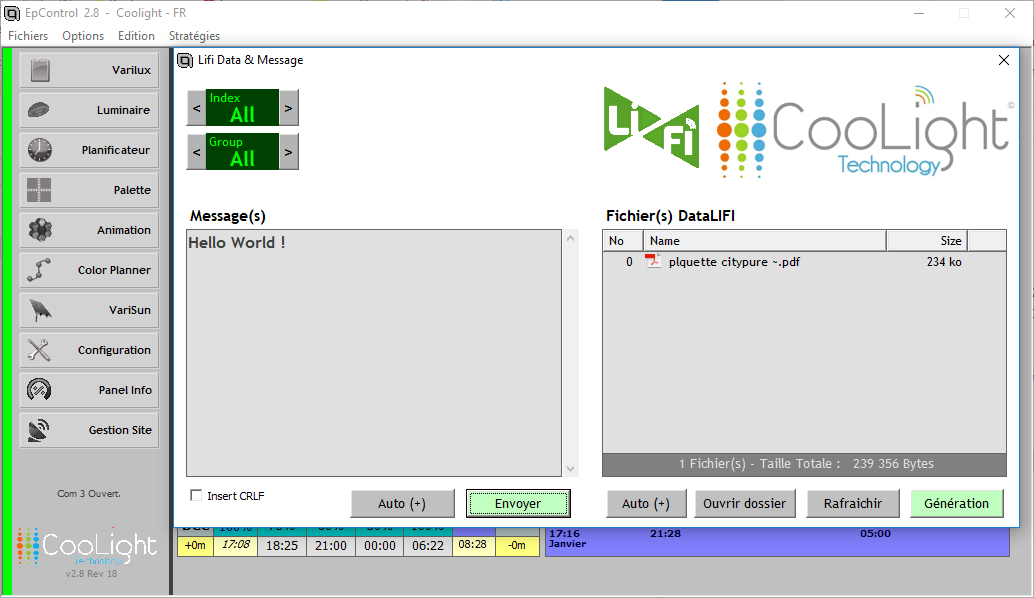Click the EpControl app icon in title bar
Viewport: 1034px width, 598px height.
pyautogui.click(x=12, y=13)
